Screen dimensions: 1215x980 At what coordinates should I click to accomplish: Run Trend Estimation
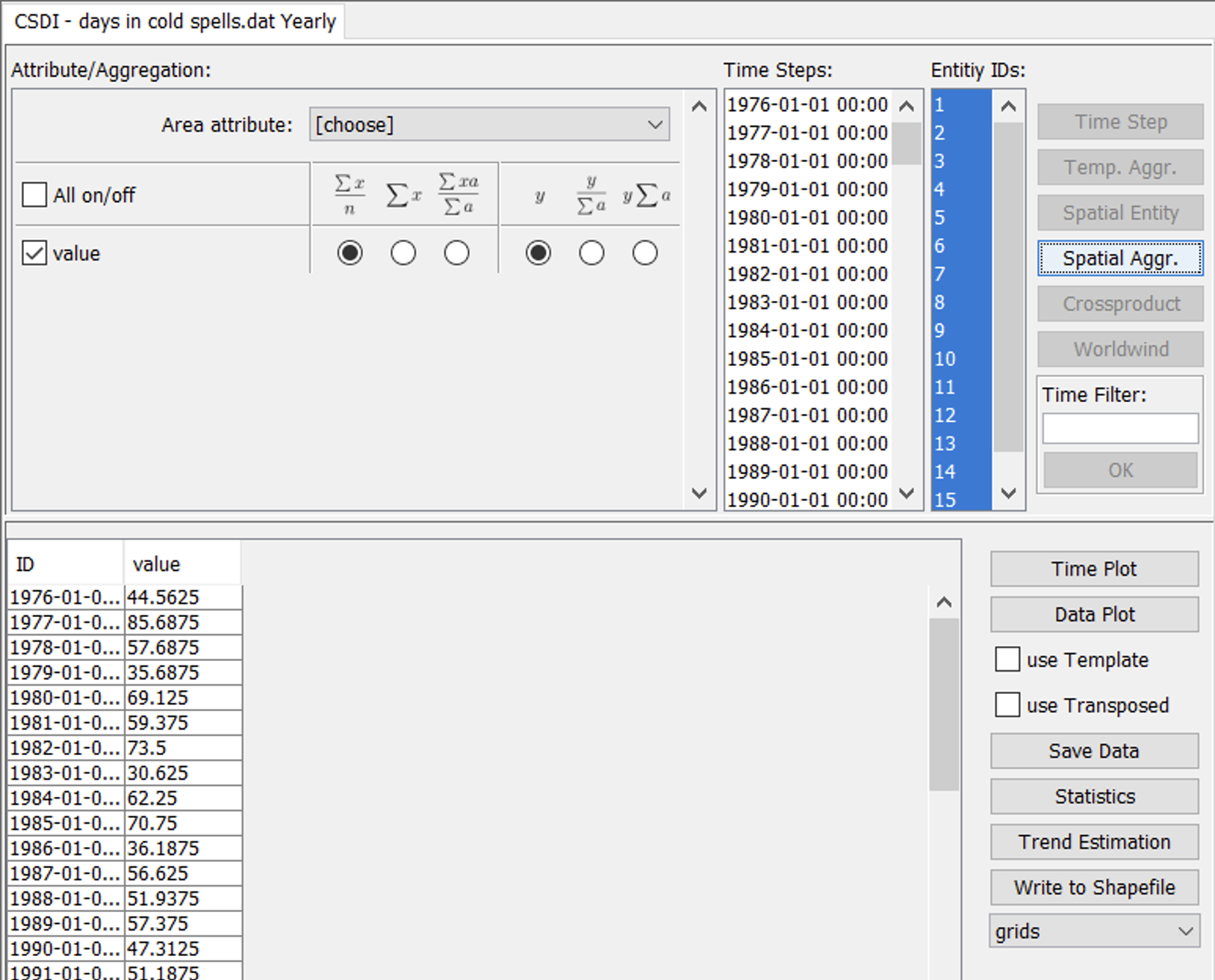(x=1093, y=842)
